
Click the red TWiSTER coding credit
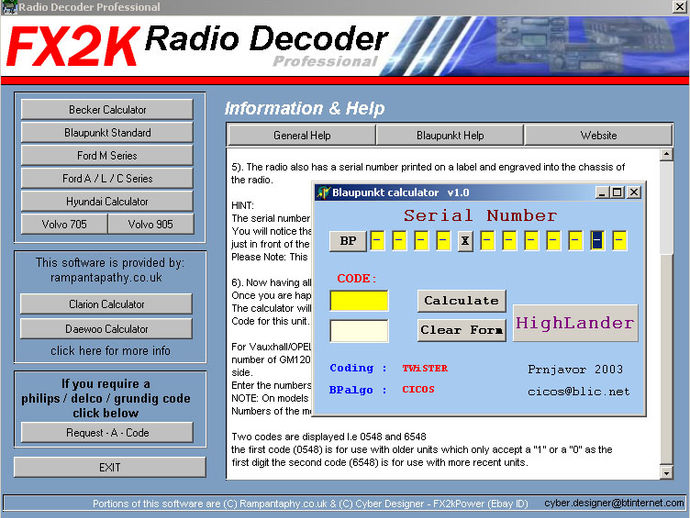(425, 368)
